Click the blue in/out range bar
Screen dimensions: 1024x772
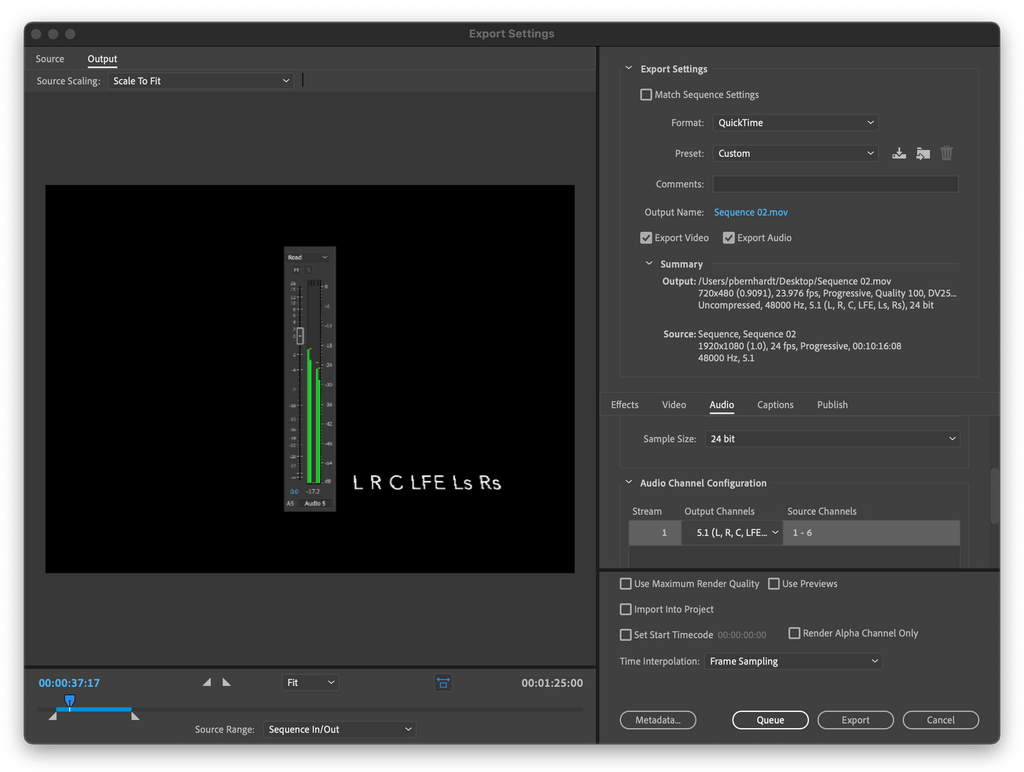[94, 709]
